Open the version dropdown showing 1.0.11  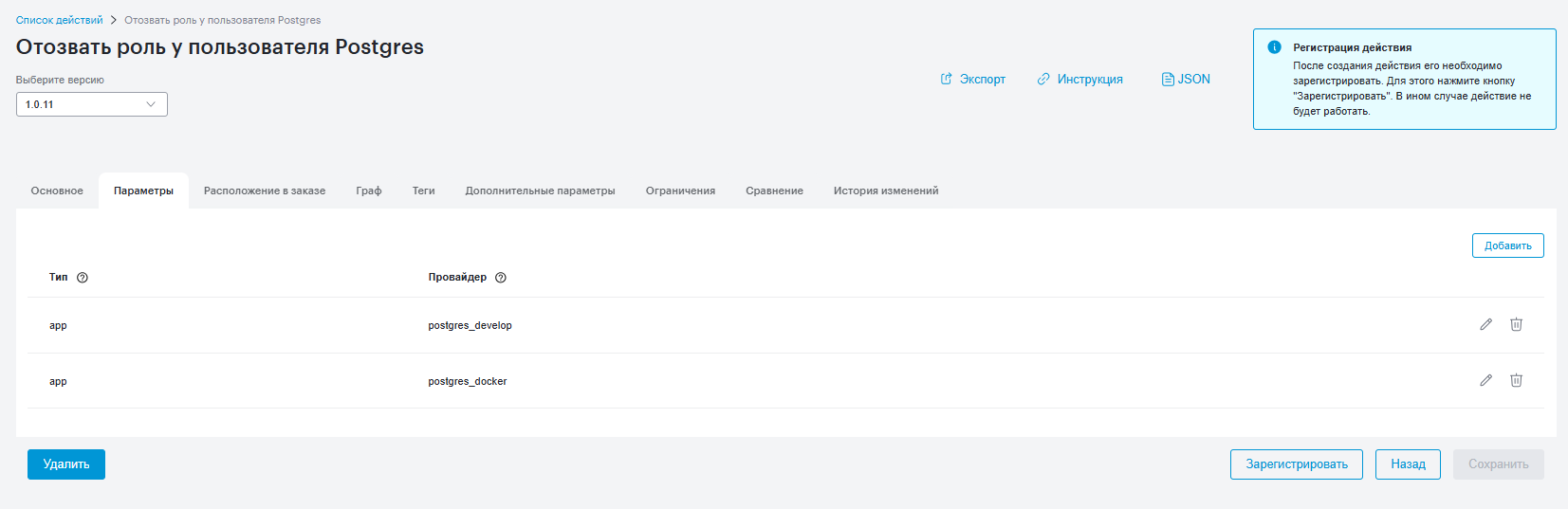(x=92, y=104)
